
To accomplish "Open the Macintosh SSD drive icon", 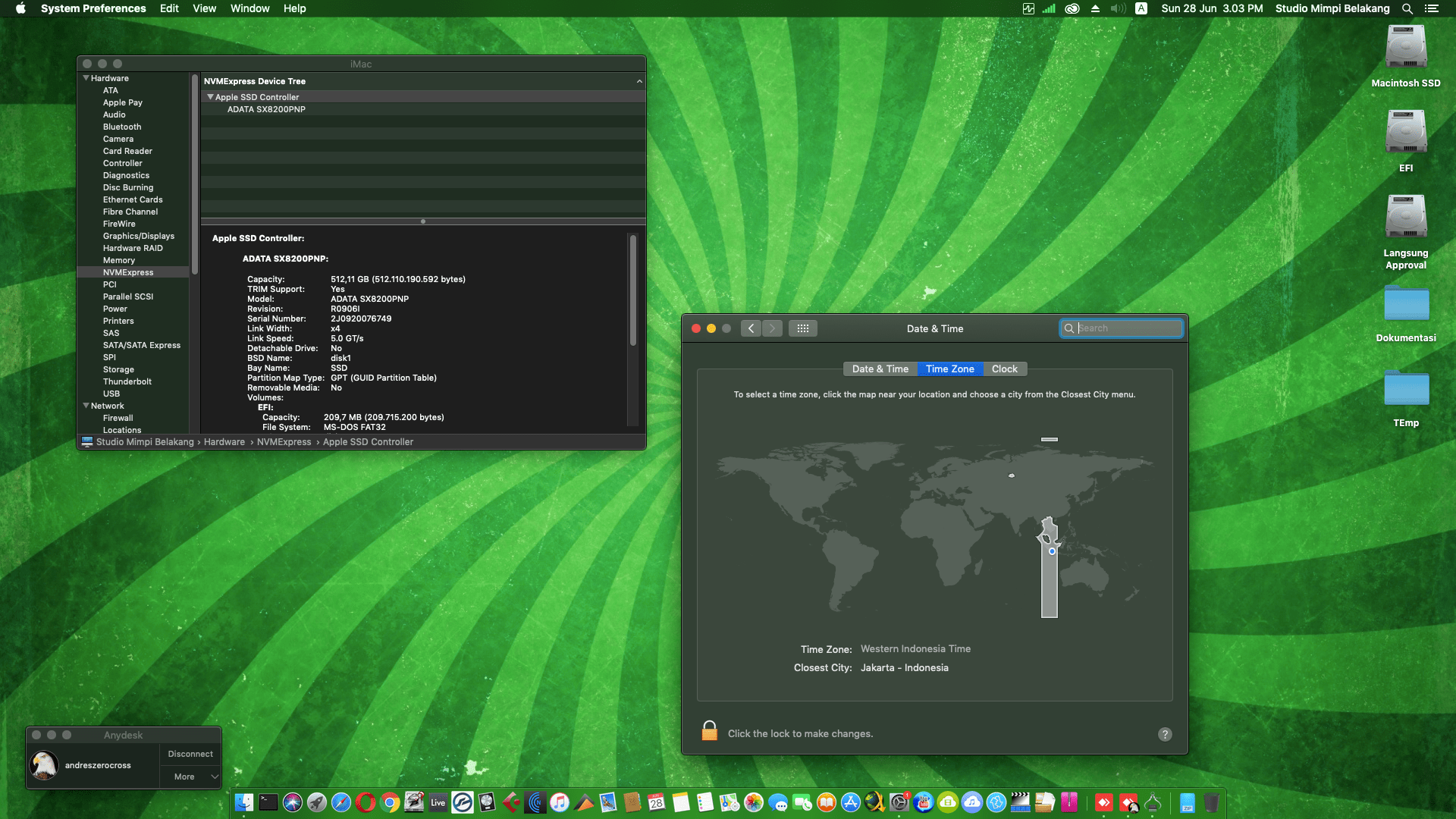I will (x=1405, y=48).
